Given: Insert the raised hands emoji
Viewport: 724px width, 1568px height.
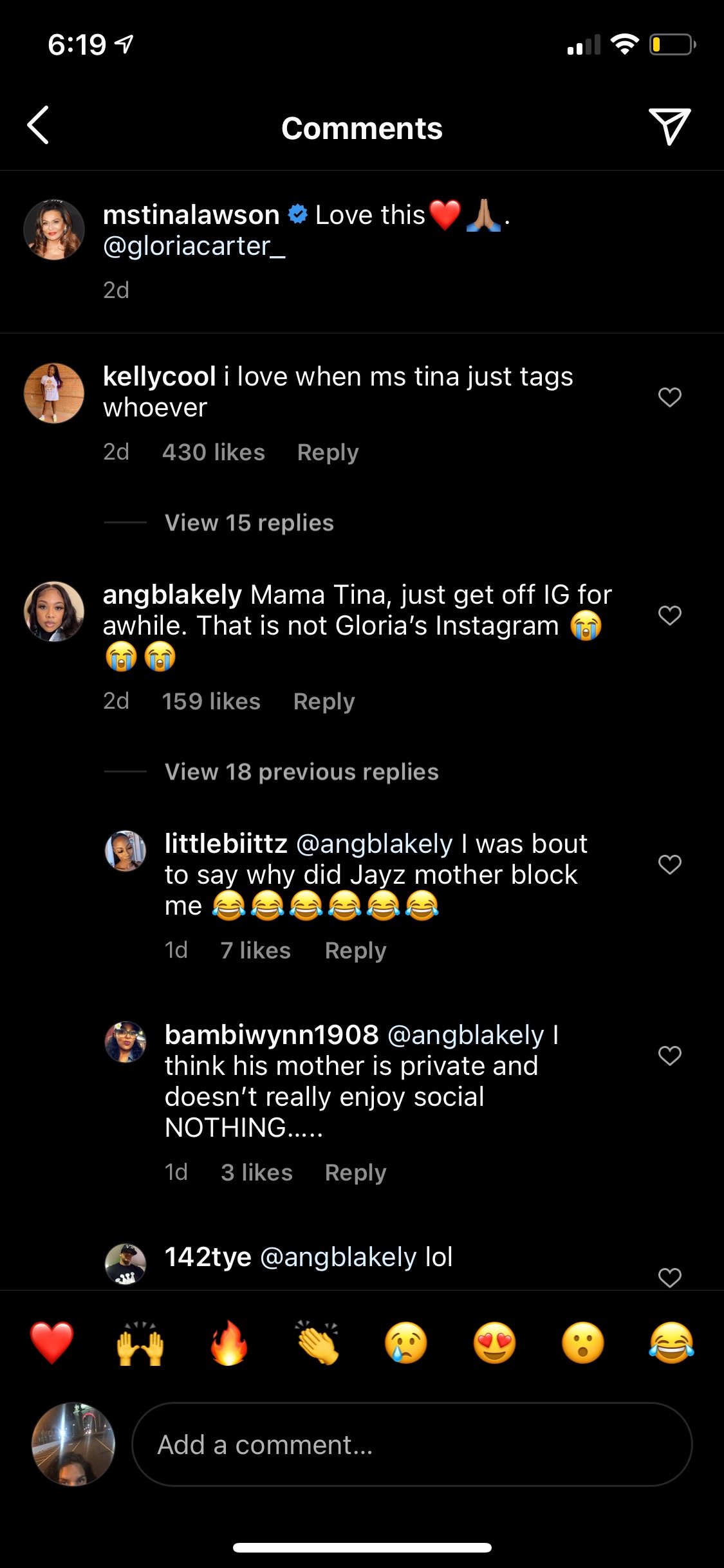Looking at the screenshot, I should 140,1343.
